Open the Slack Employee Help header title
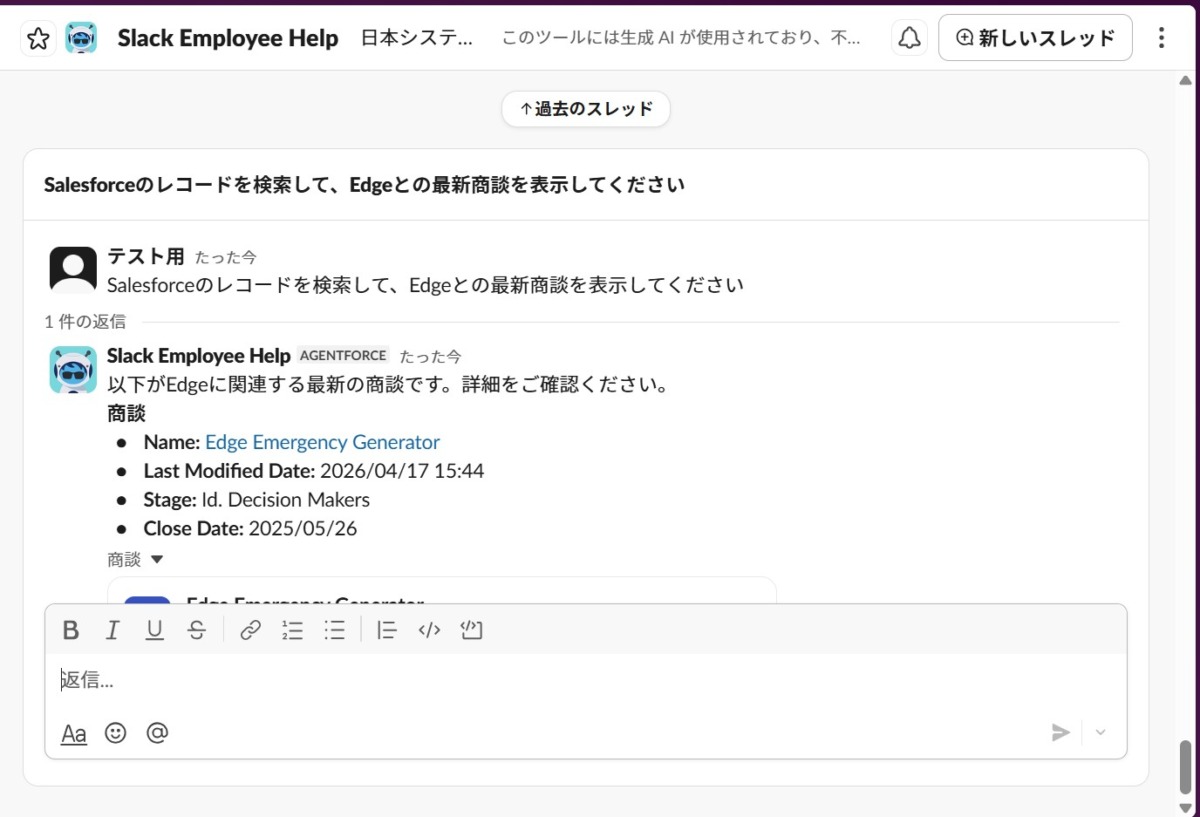The image size is (1200, 817). [228, 38]
